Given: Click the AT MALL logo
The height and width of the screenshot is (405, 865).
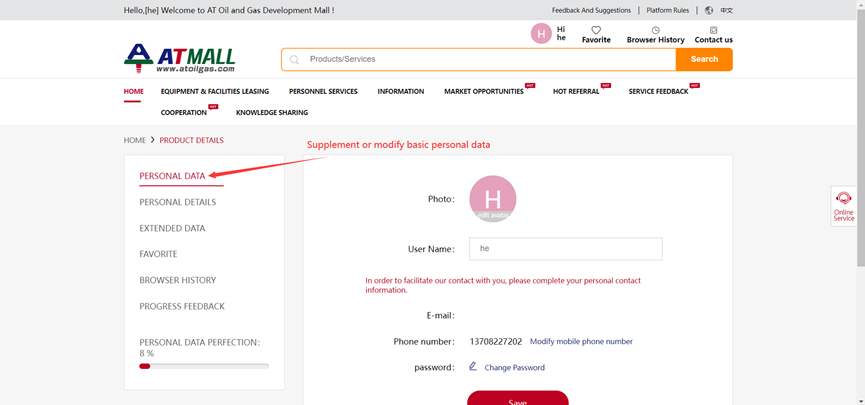Looking at the screenshot, I should click(x=180, y=58).
